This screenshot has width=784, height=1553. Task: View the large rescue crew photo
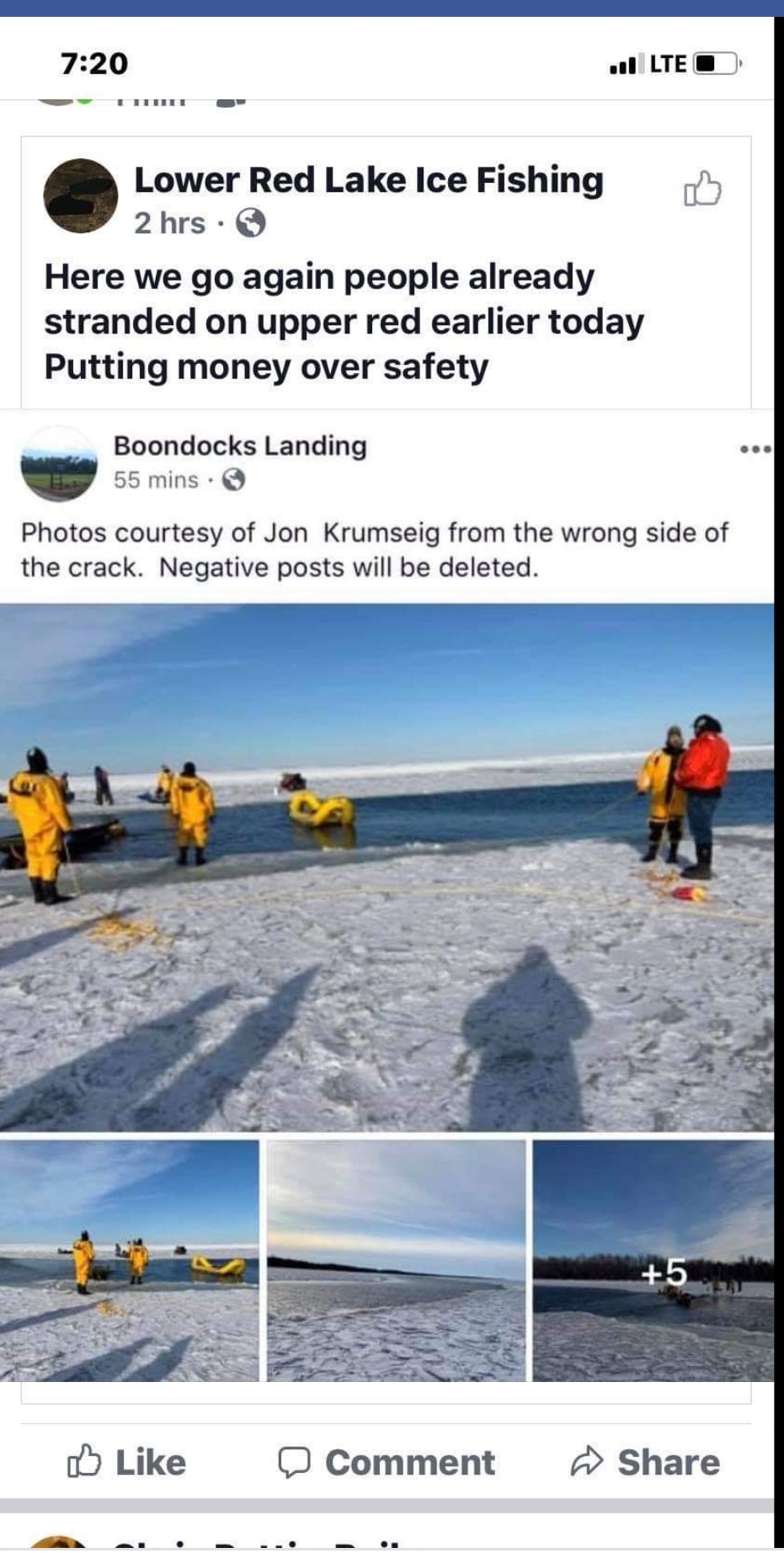point(387,867)
